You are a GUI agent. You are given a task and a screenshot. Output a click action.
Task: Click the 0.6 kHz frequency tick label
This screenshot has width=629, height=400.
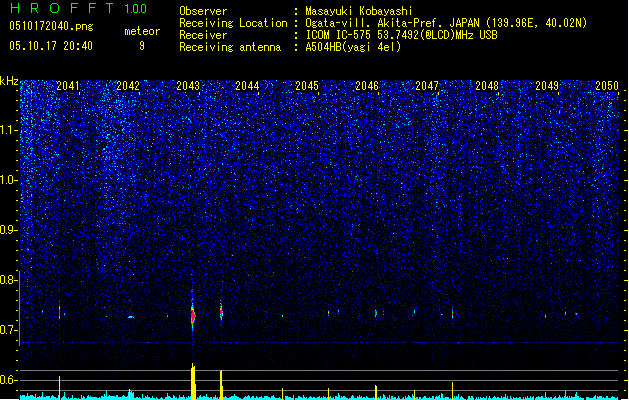(x=9, y=380)
